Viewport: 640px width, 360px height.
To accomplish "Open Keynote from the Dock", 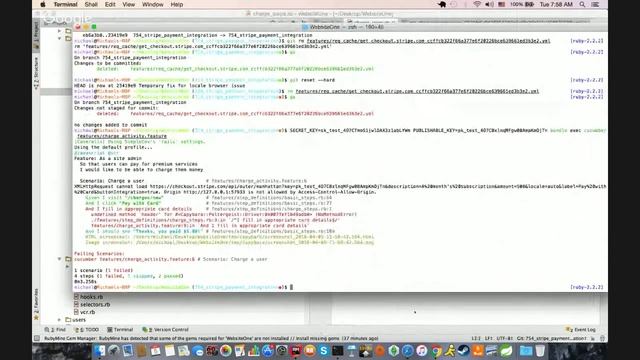I will coord(351,351).
